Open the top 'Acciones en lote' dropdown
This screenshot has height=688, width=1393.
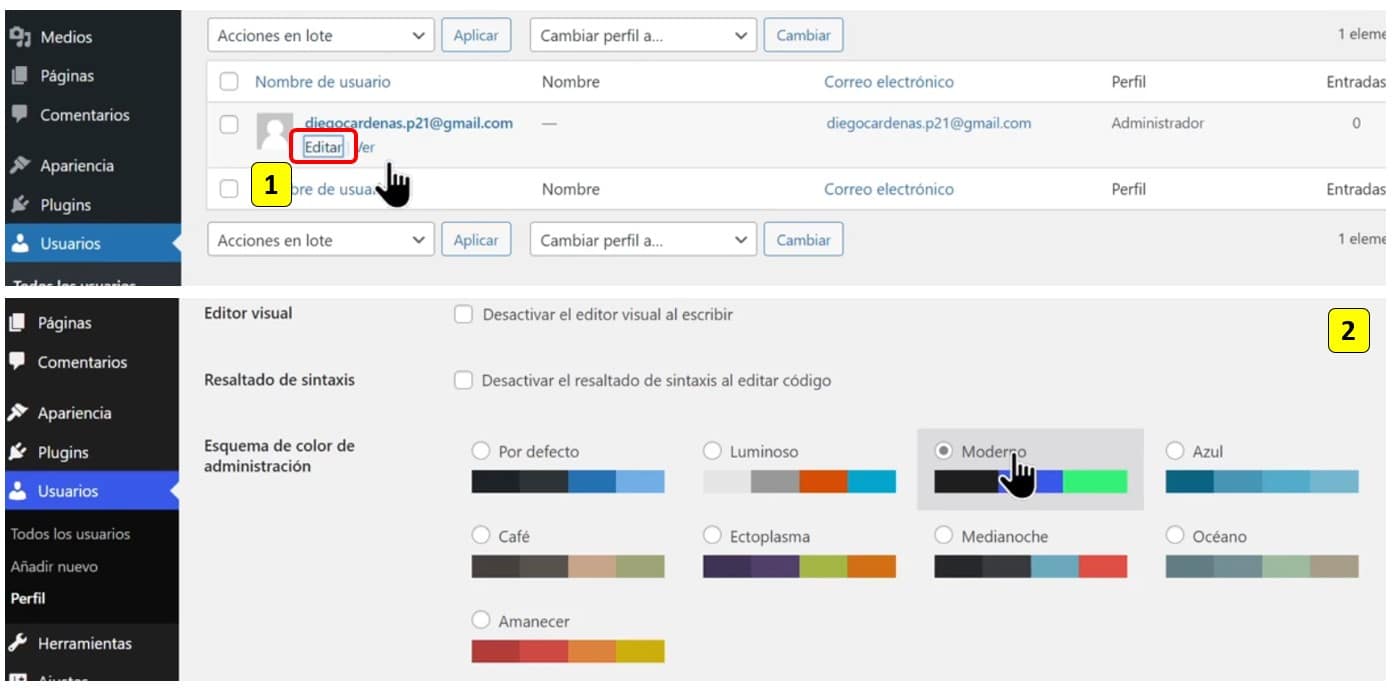tap(320, 35)
